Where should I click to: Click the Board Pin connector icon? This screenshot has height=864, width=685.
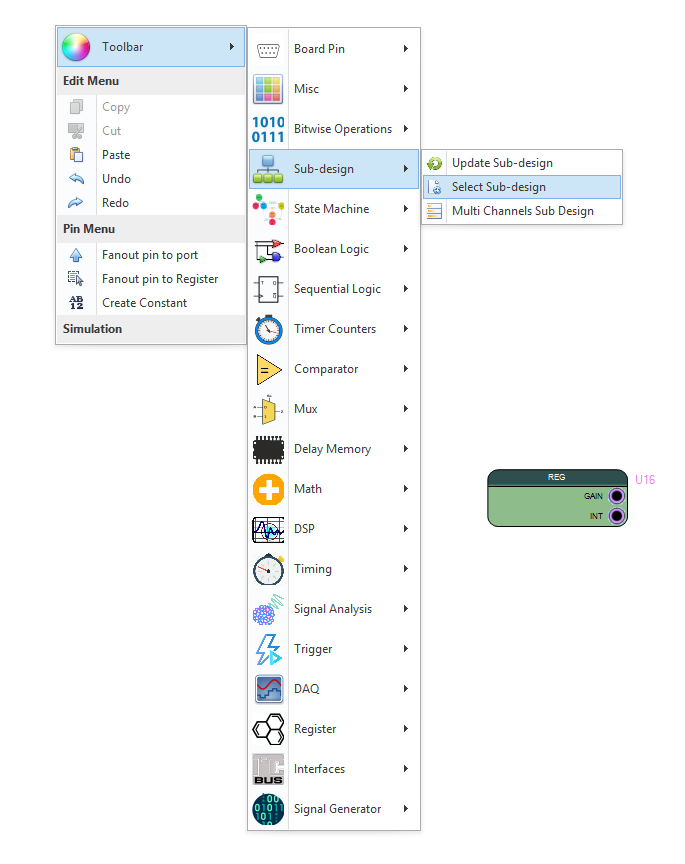click(268, 51)
